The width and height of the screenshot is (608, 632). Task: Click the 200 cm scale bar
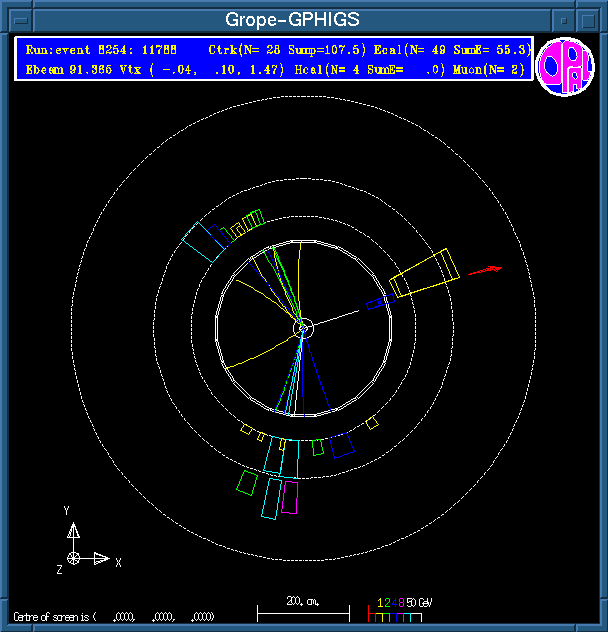(303, 608)
